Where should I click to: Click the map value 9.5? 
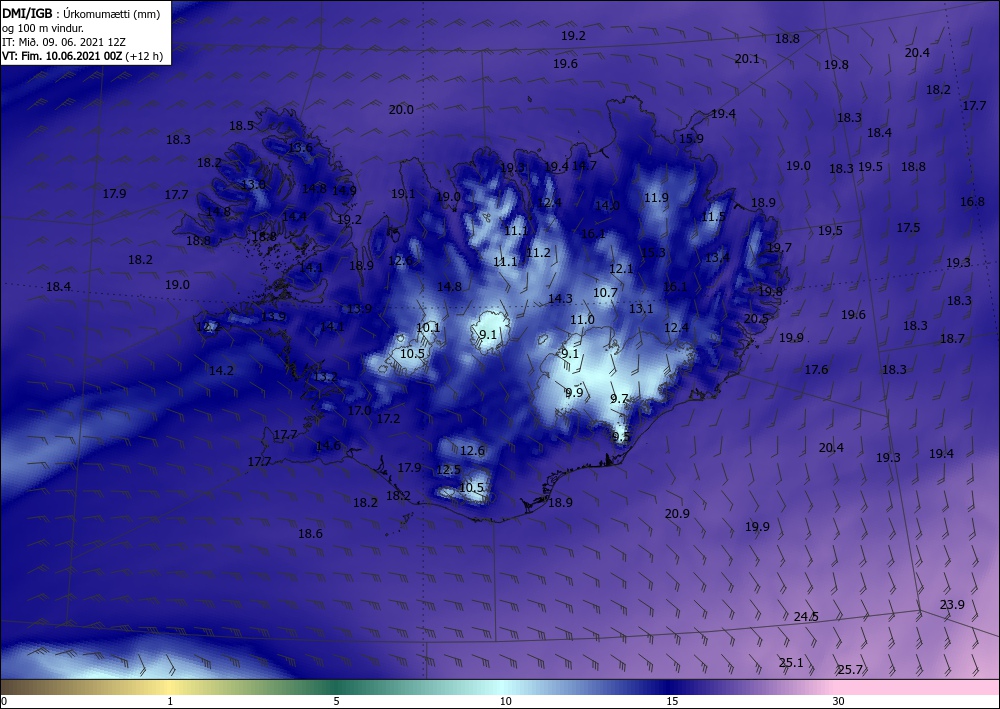point(622,437)
